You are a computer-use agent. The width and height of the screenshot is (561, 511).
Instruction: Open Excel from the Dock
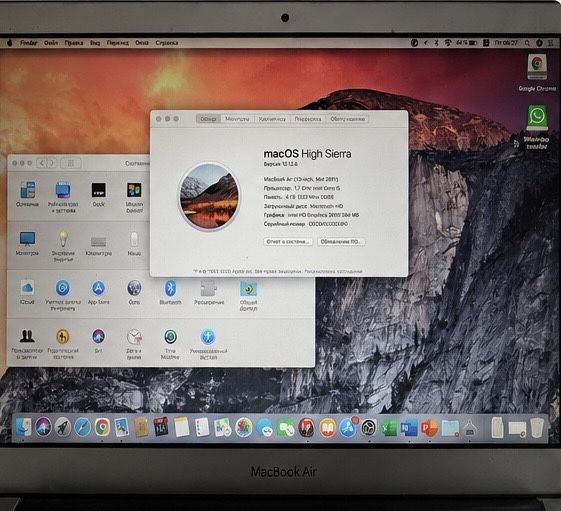point(389,427)
